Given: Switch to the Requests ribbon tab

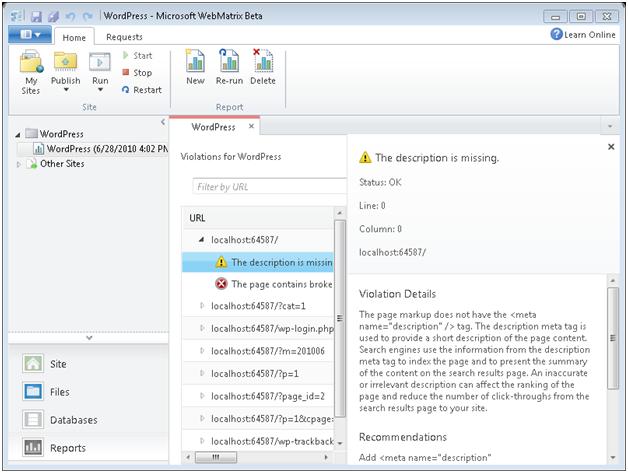Looking at the screenshot, I should [x=124, y=37].
